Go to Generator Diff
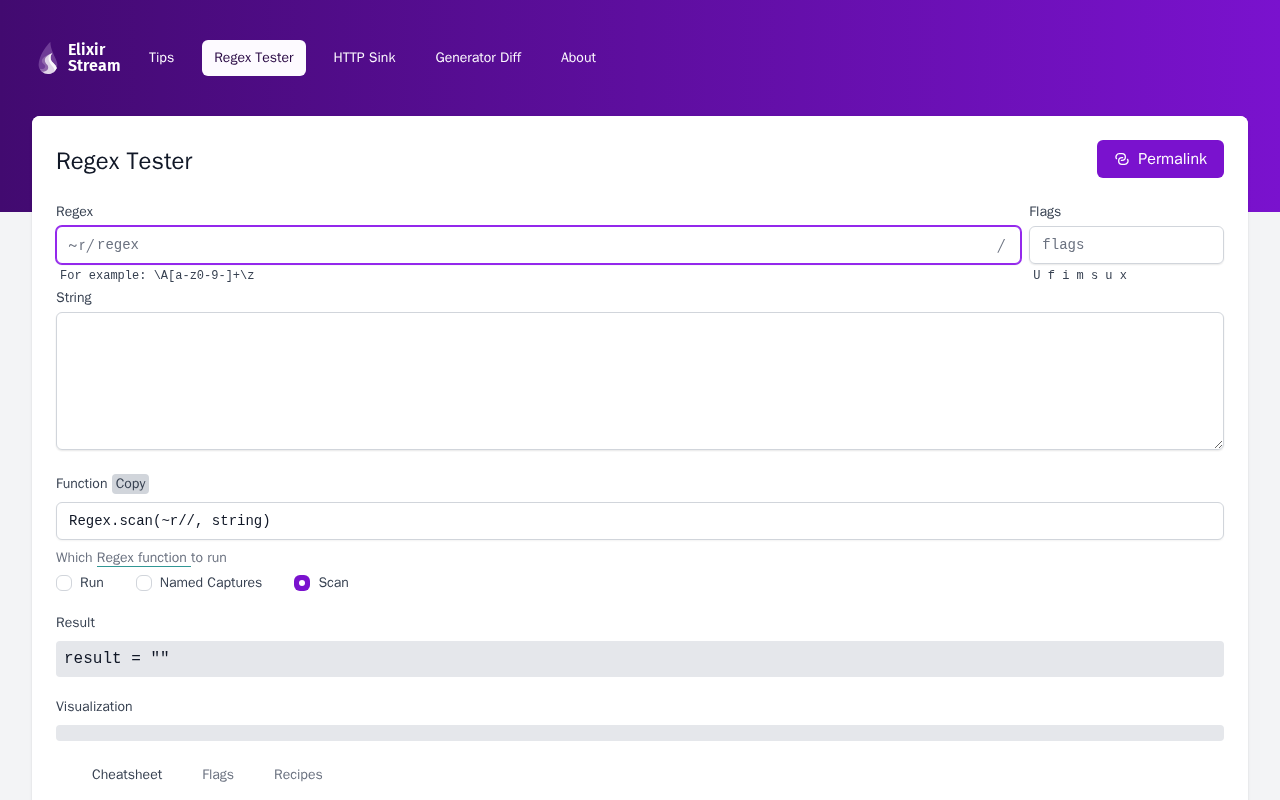Screen dimensions: 1280x800 (x=478, y=58)
